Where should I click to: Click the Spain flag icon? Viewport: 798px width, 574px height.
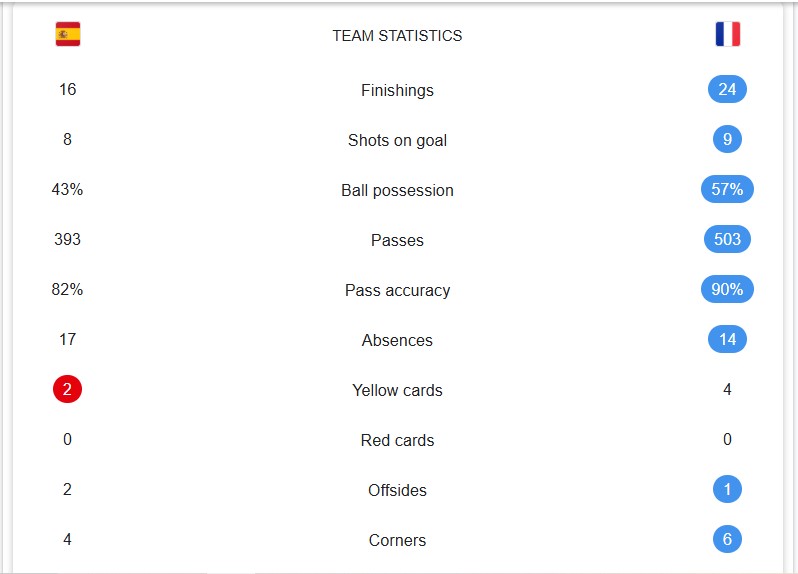click(68, 35)
